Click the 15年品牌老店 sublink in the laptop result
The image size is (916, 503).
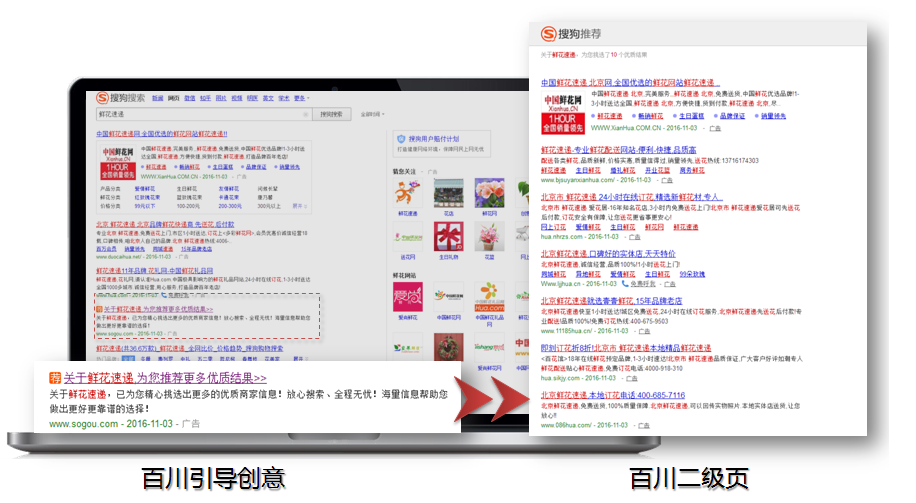(196, 249)
